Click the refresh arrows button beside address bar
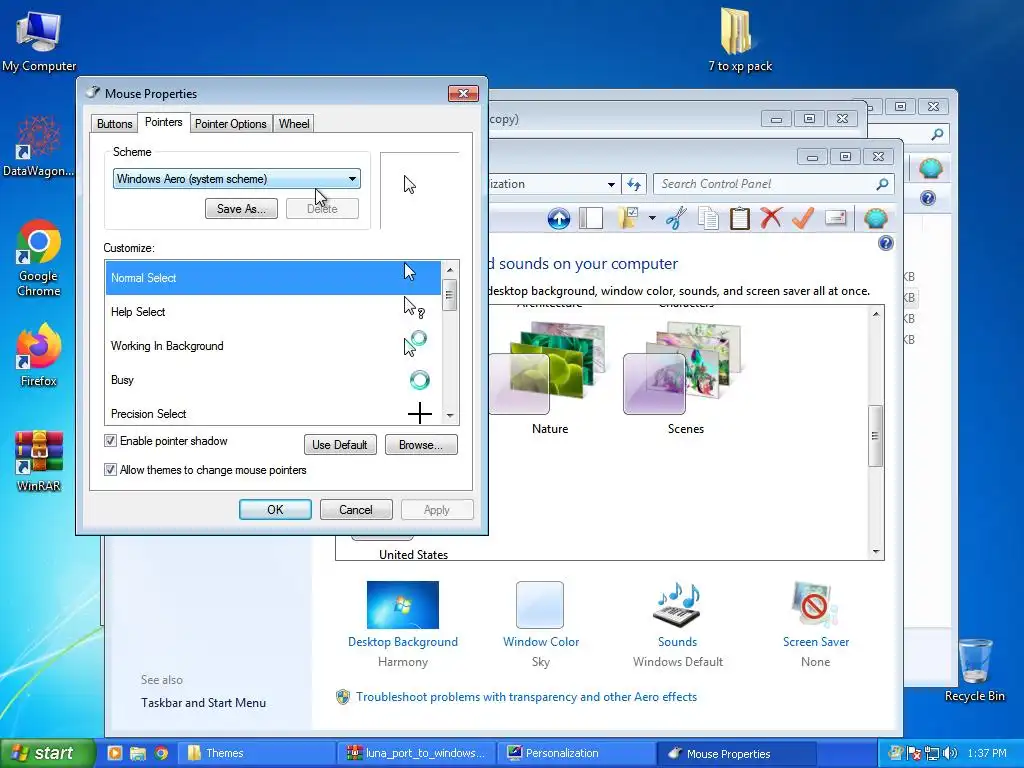The width and height of the screenshot is (1024, 768). tap(633, 184)
